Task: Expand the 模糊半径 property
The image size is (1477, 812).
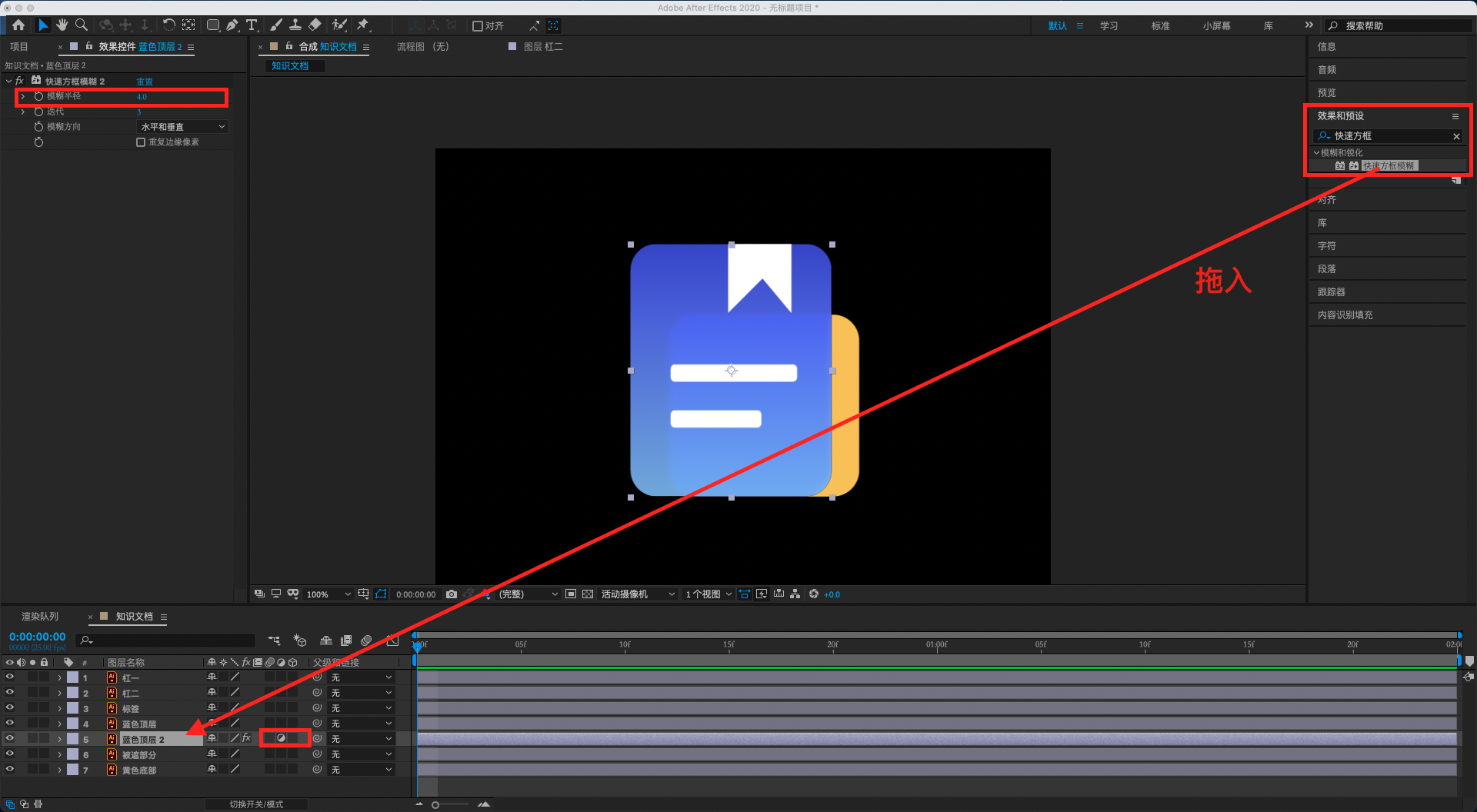Action: pos(23,97)
